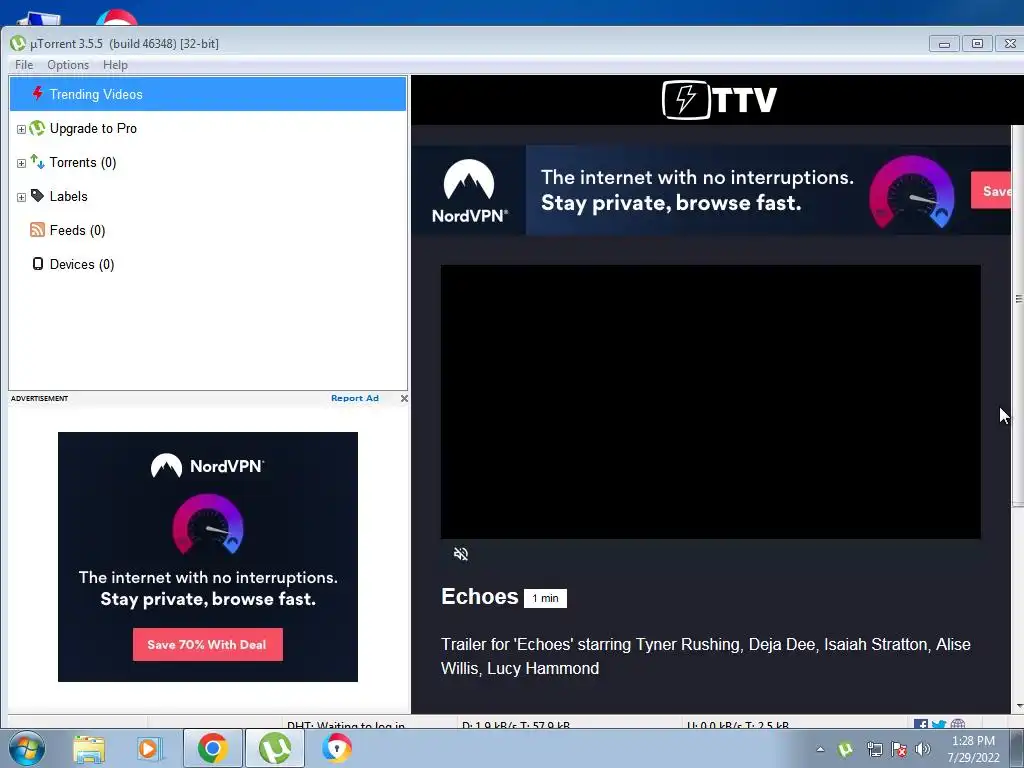Open the red Chrome-style taskbar icon
The height and width of the screenshot is (768, 1024).
[x=337, y=748]
